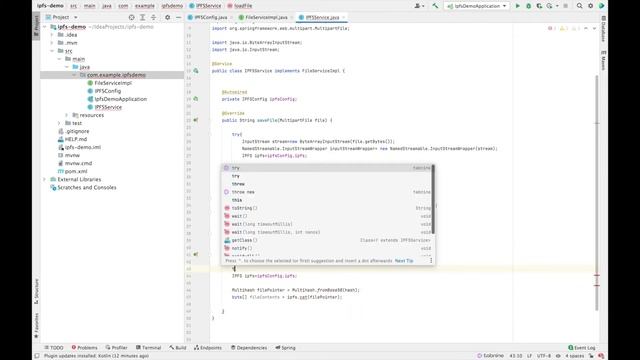Open the Terminal tool window
Viewport: 640px width, 360px height.
pyautogui.click(x=149, y=348)
